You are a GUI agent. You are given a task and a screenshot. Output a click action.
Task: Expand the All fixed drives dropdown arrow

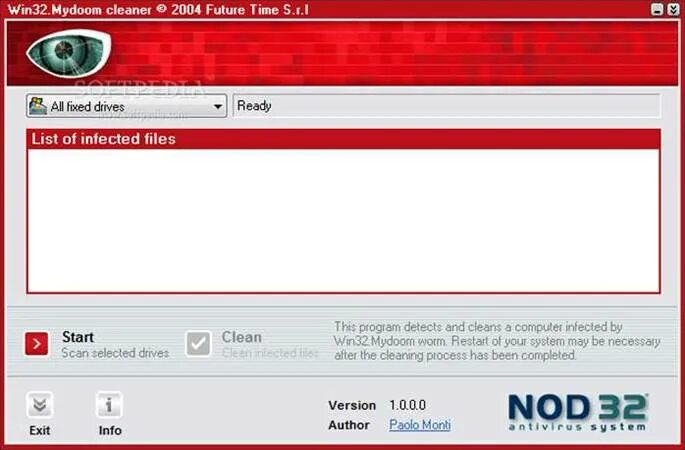pos(218,107)
